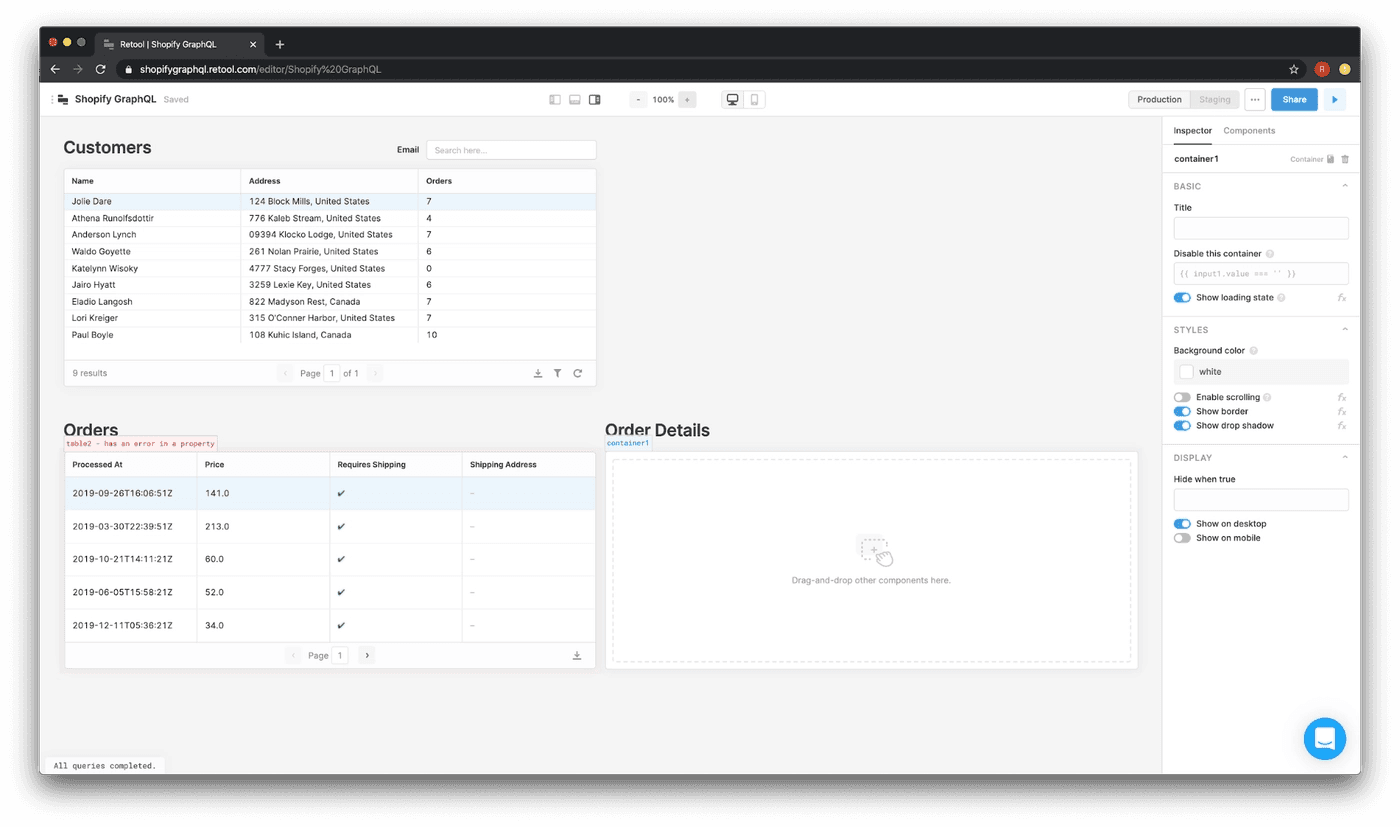Click the blue Share button
The width and height of the screenshot is (1400, 827).
click(x=1294, y=100)
